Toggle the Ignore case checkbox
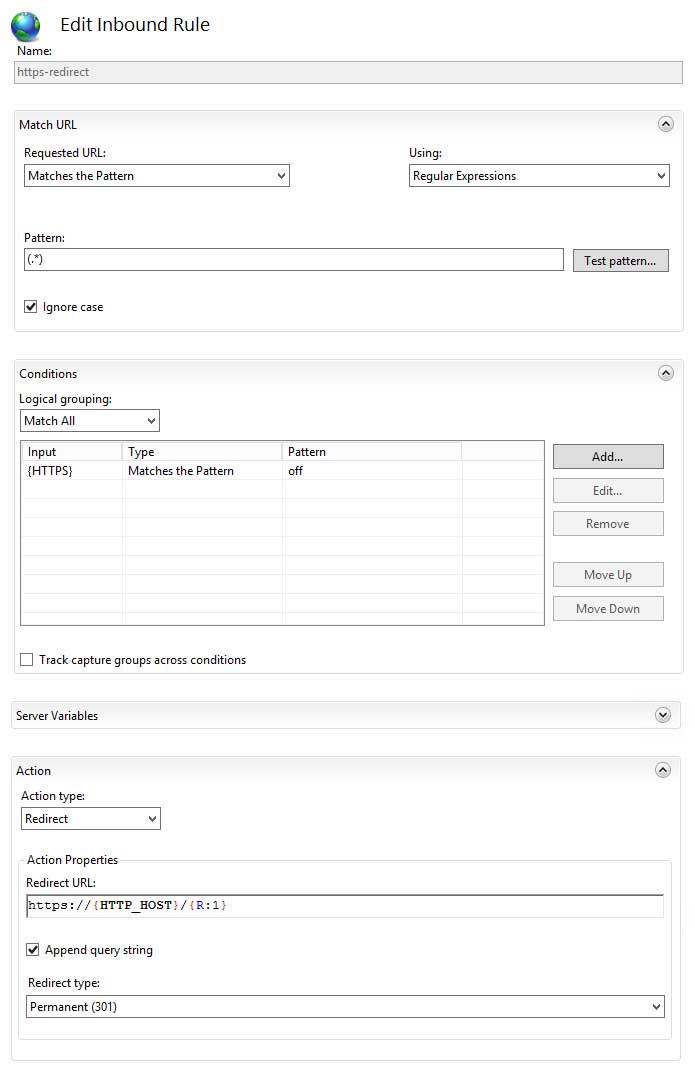695x1075 pixels. pos(31,307)
